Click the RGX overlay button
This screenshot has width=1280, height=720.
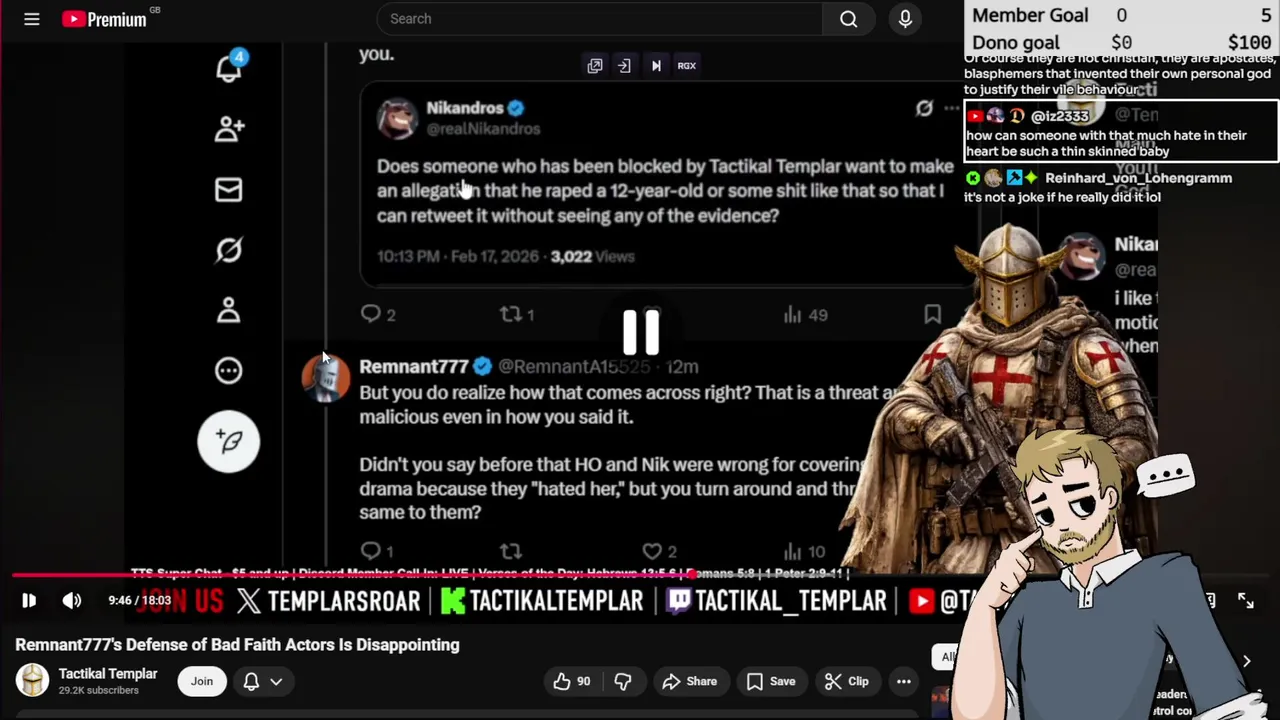tap(687, 66)
